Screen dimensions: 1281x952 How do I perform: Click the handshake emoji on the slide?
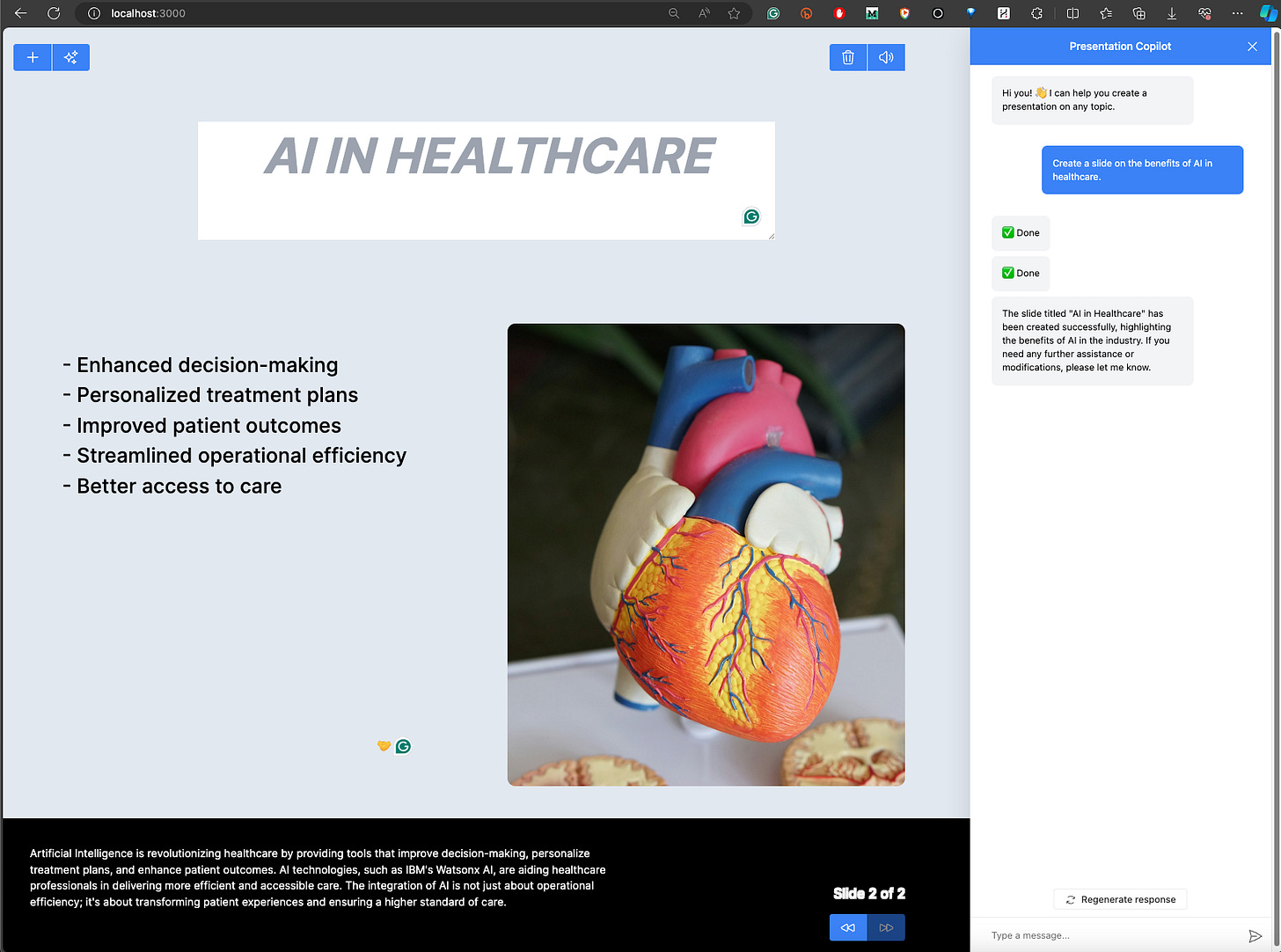(x=384, y=745)
